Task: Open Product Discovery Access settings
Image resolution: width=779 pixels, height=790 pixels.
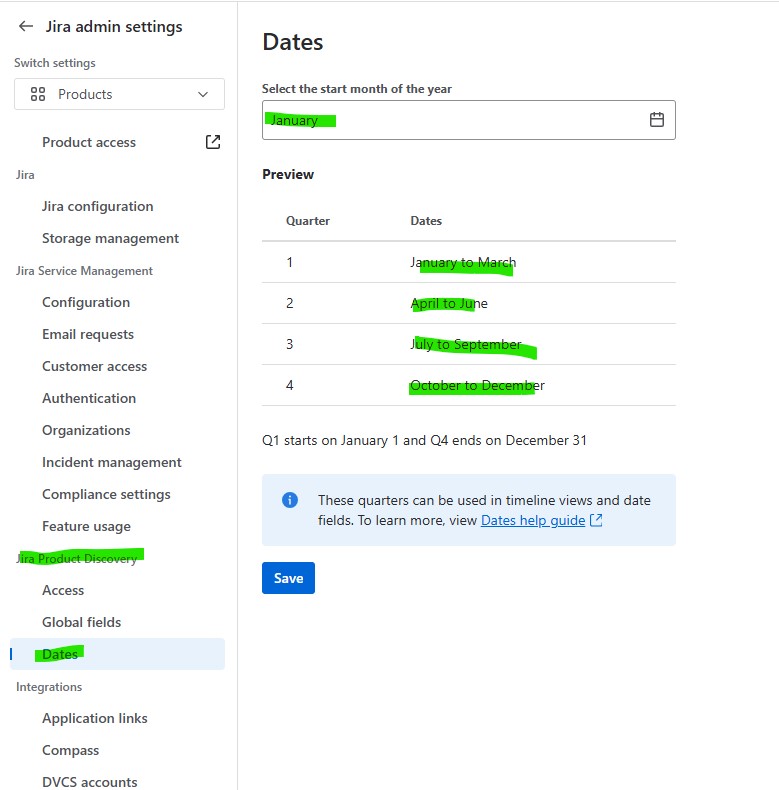Action: pos(63,590)
